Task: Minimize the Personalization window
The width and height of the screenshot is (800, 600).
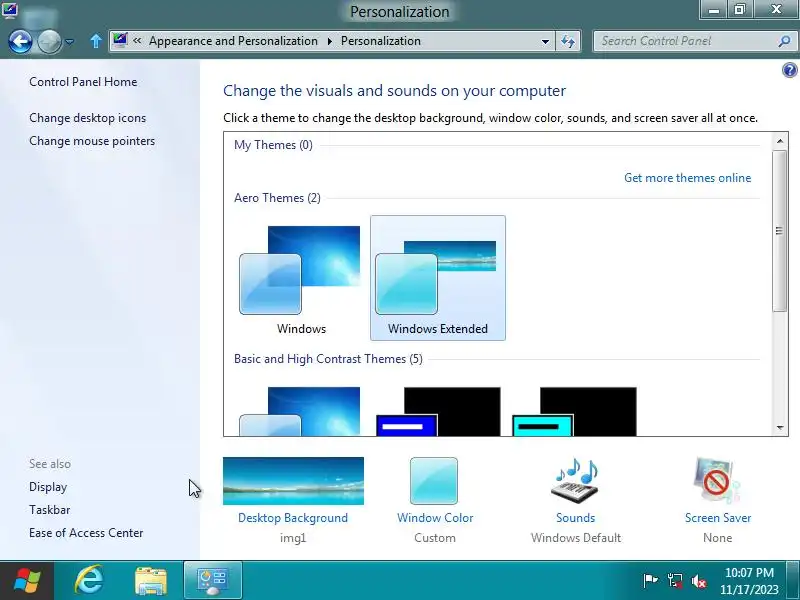Action: (714, 10)
